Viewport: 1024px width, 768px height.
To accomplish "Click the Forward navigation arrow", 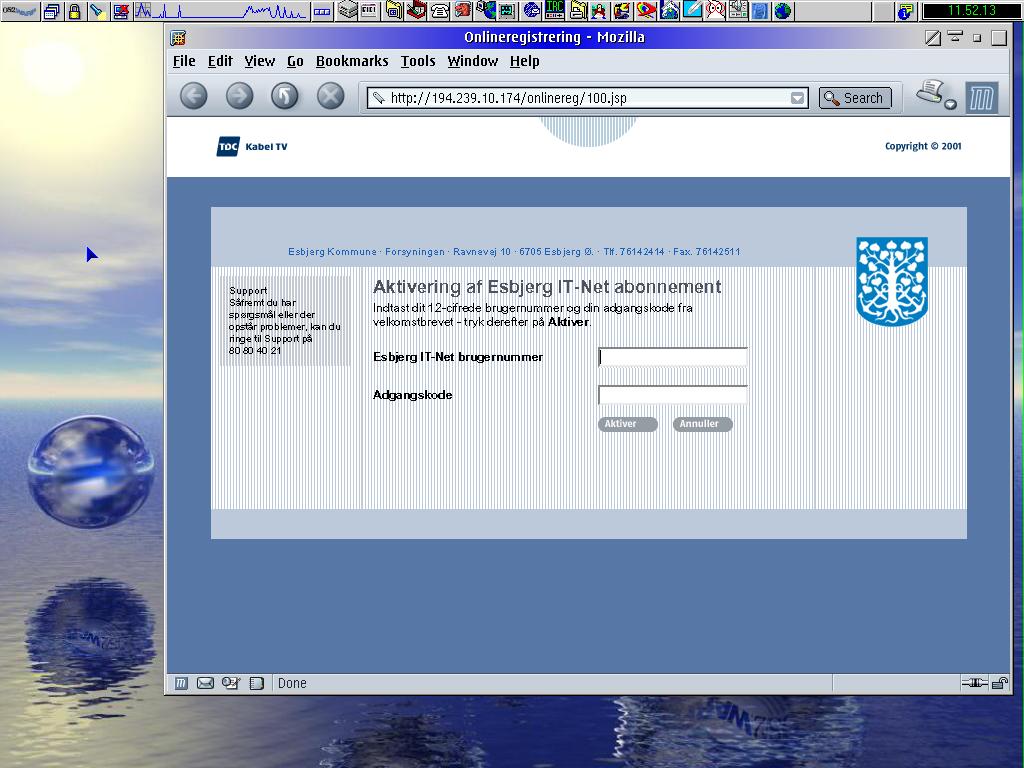I will coord(239,96).
